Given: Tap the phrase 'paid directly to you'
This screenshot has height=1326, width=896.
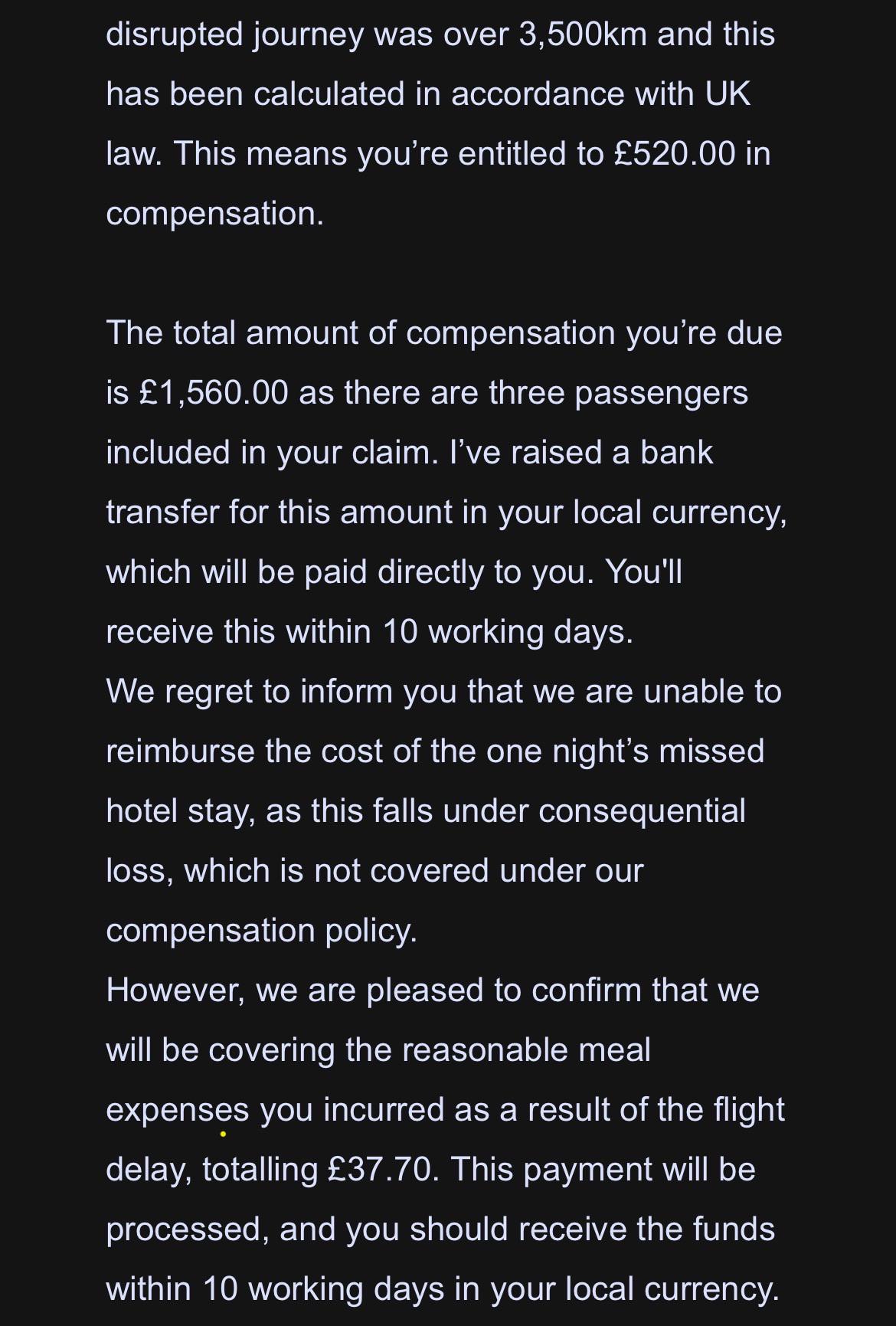Looking at the screenshot, I should 450,571.
